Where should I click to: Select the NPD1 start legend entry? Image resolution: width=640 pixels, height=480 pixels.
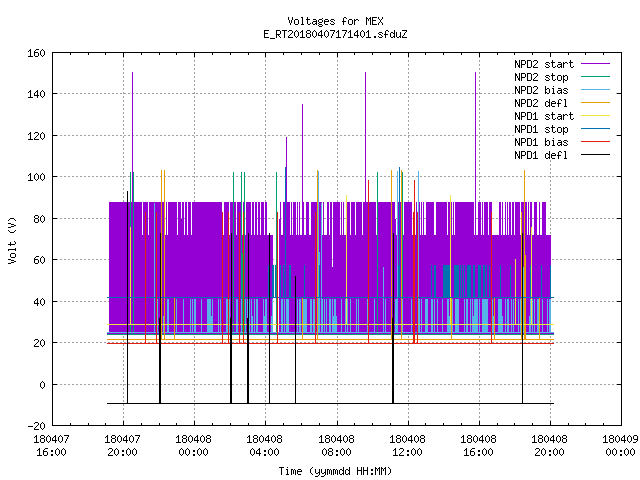click(x=562, y=116)
